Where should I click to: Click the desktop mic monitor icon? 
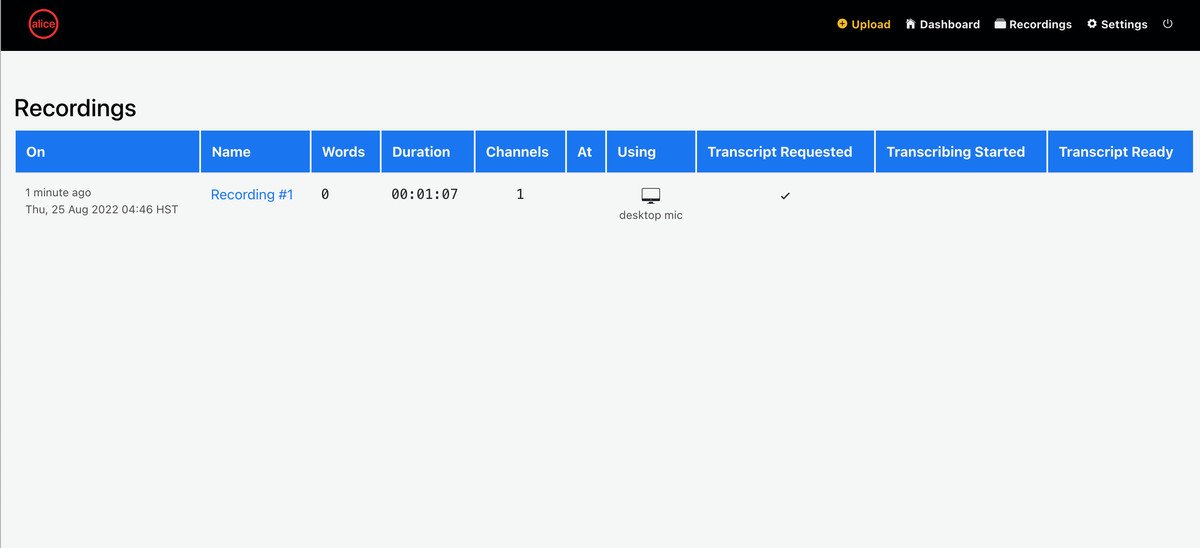[x=651, y=196]
